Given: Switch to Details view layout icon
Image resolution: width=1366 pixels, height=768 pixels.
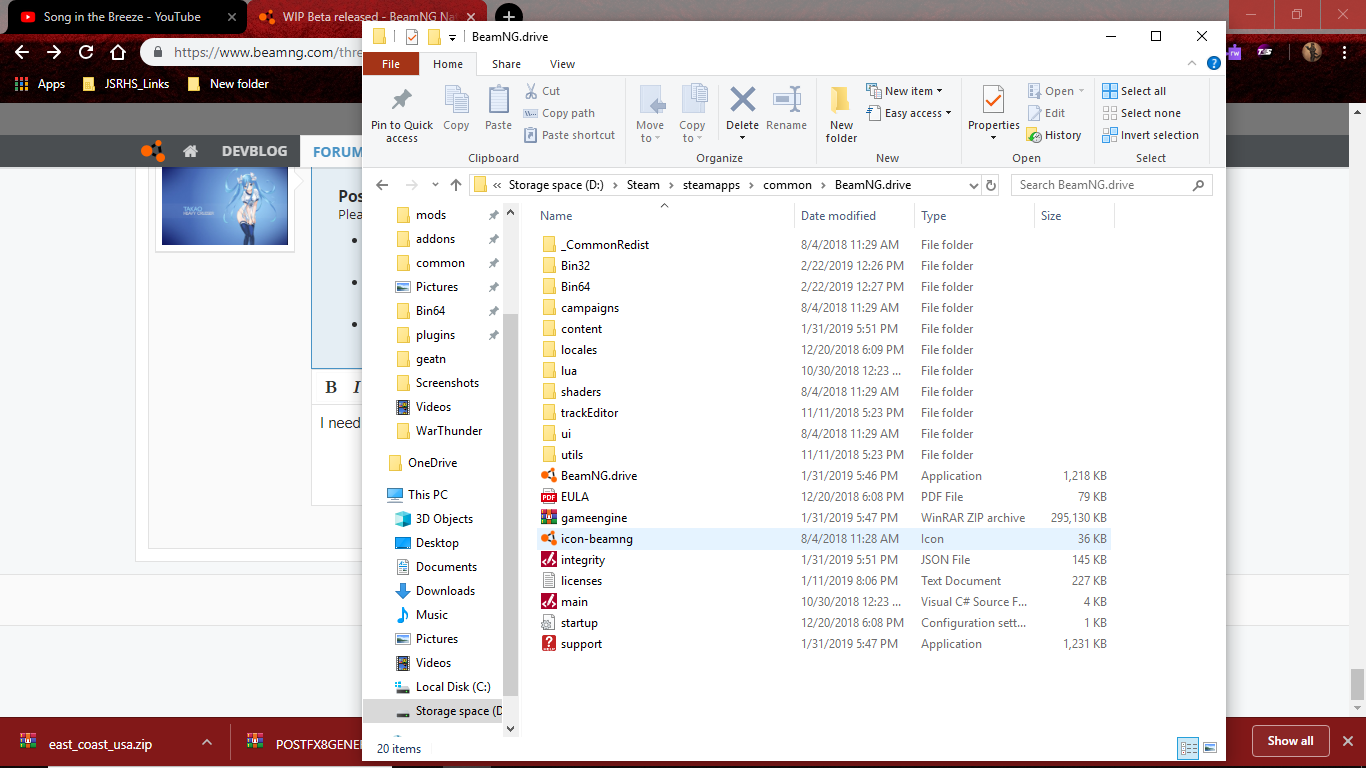Looking at the screenshot, I should point(1188,747).
